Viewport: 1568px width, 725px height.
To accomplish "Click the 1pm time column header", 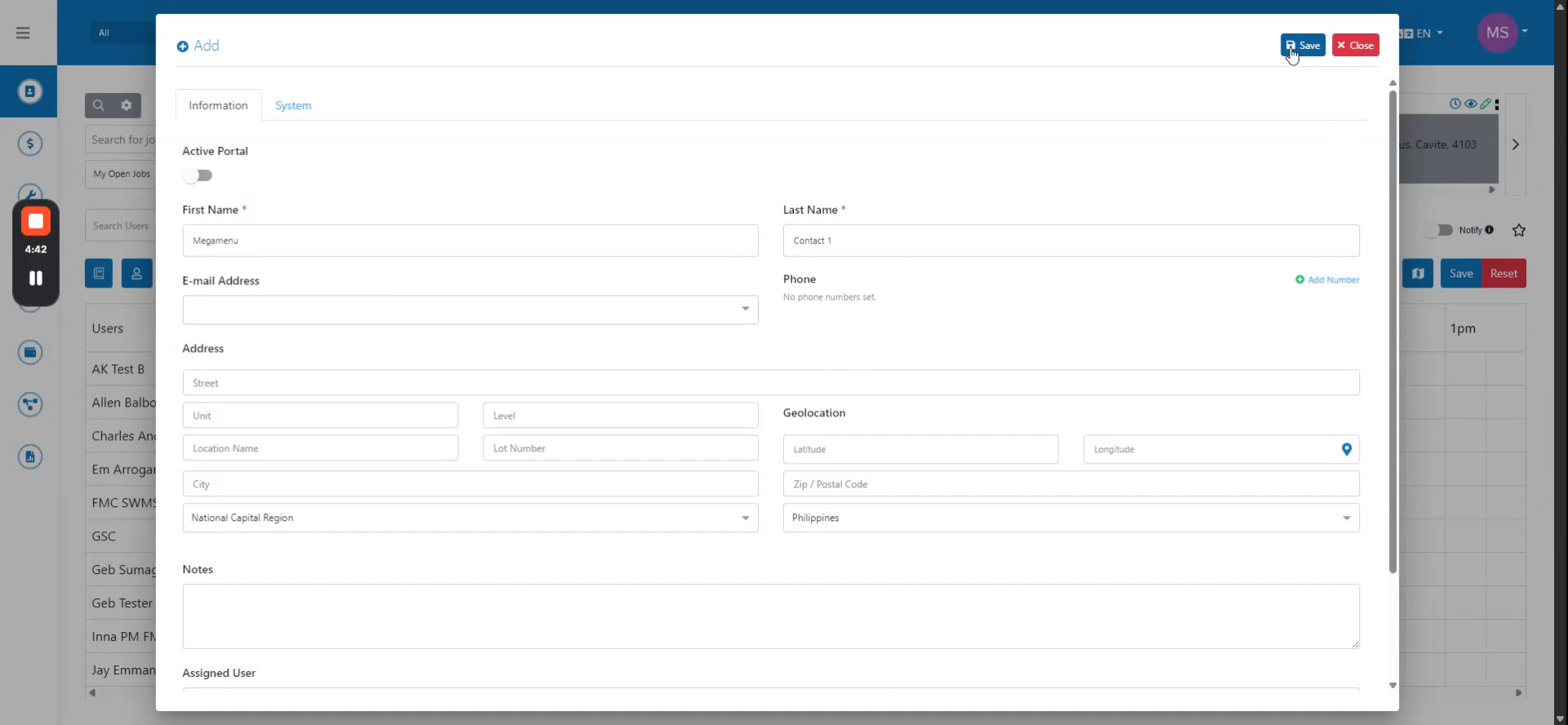I will tap(1463, 328).
